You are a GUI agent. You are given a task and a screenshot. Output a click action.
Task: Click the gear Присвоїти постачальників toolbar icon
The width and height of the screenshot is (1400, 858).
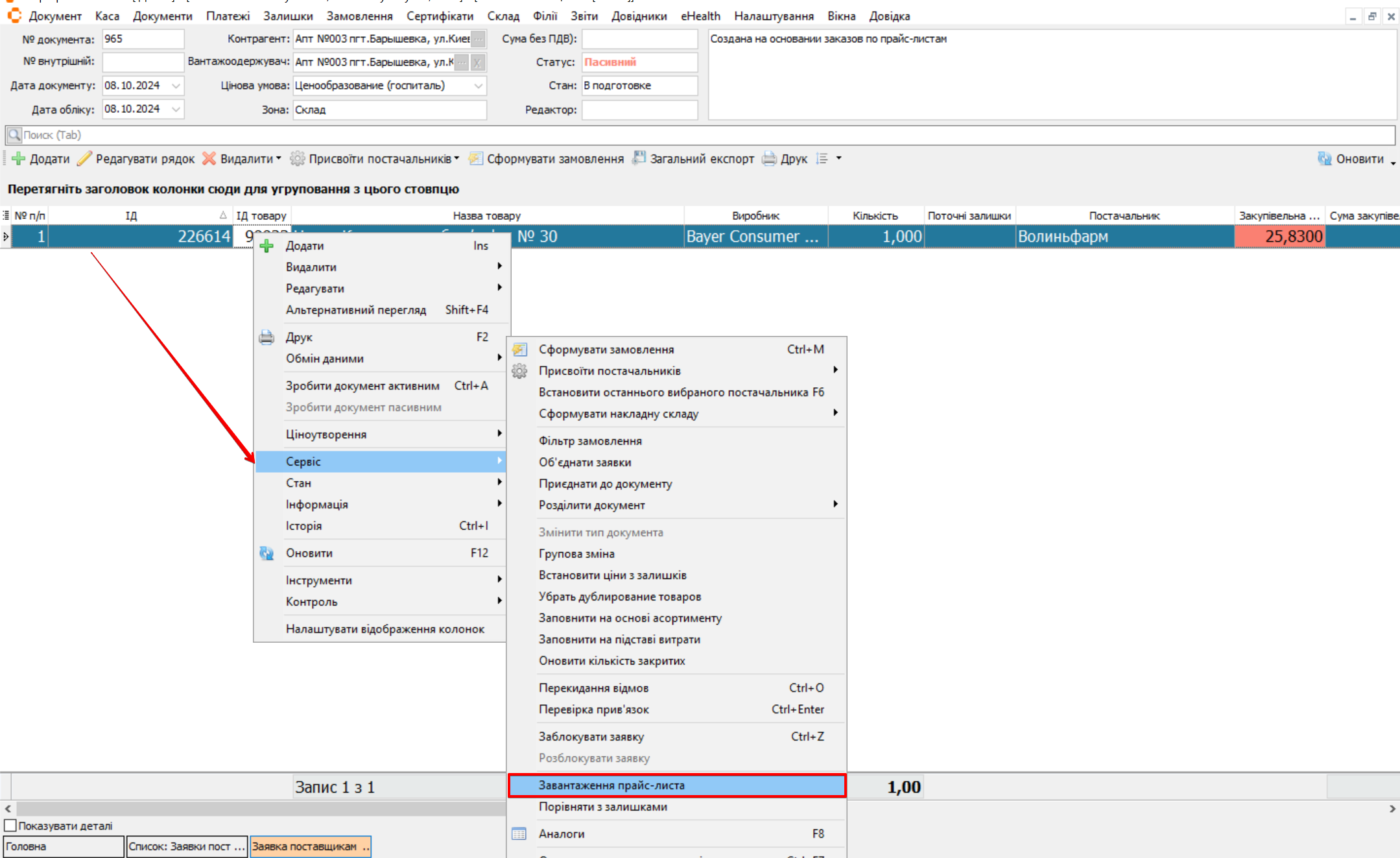pyautogui.click(x=297, y=159)
